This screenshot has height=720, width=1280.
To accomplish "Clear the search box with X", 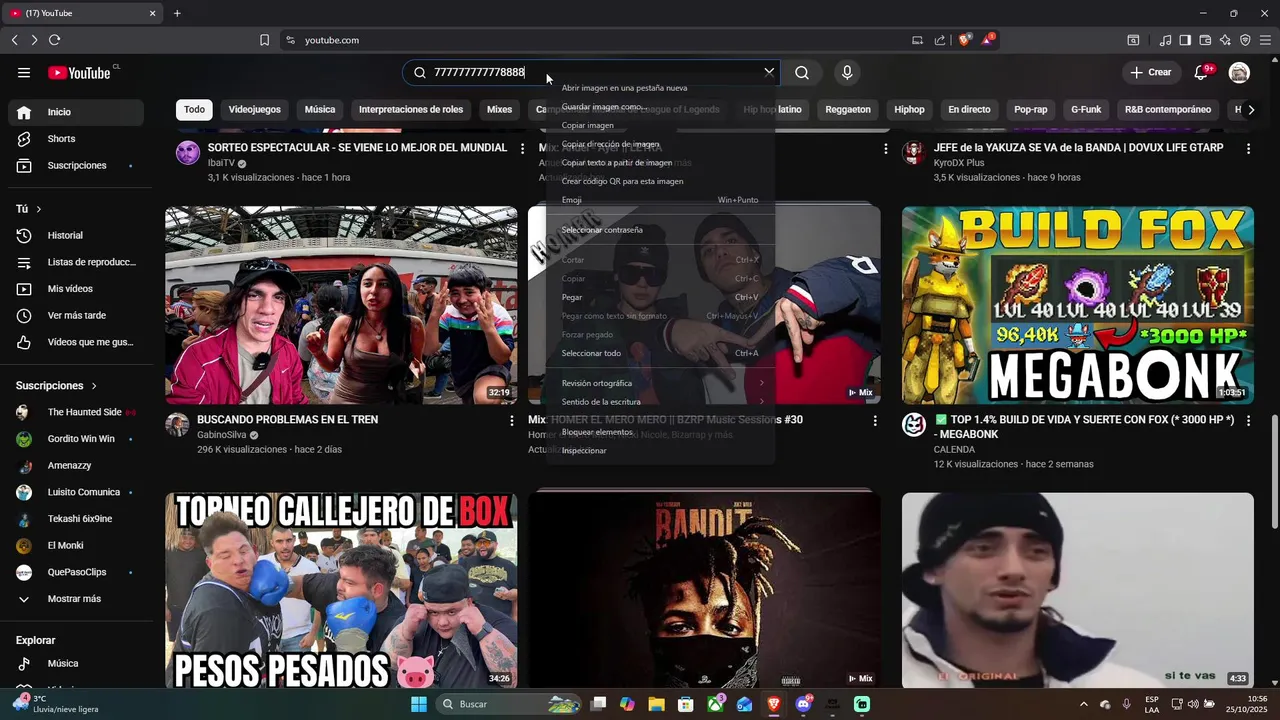I will (x=769, y=72).
